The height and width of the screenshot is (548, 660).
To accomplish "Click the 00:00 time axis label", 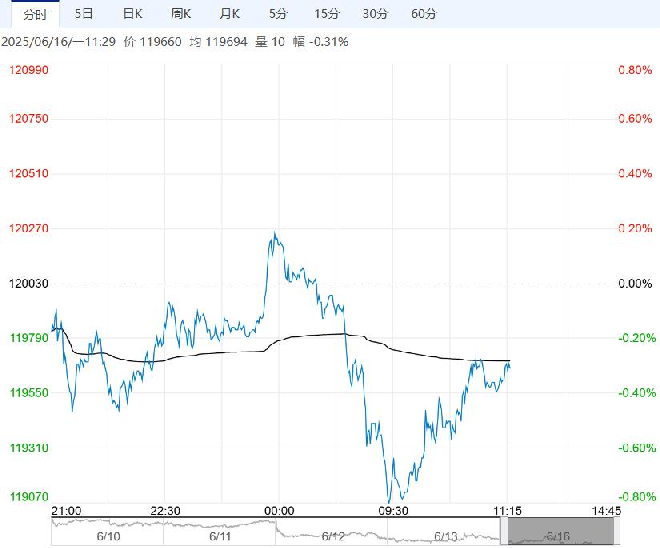I will tap(279, 511).
